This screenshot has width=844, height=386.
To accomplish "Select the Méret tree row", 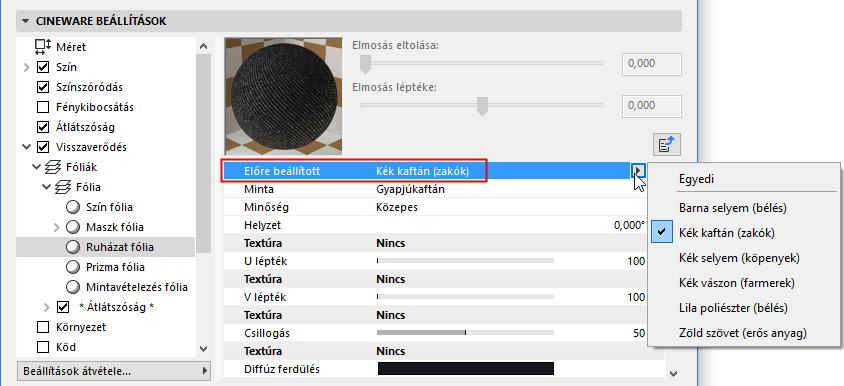I will [106, 47].
